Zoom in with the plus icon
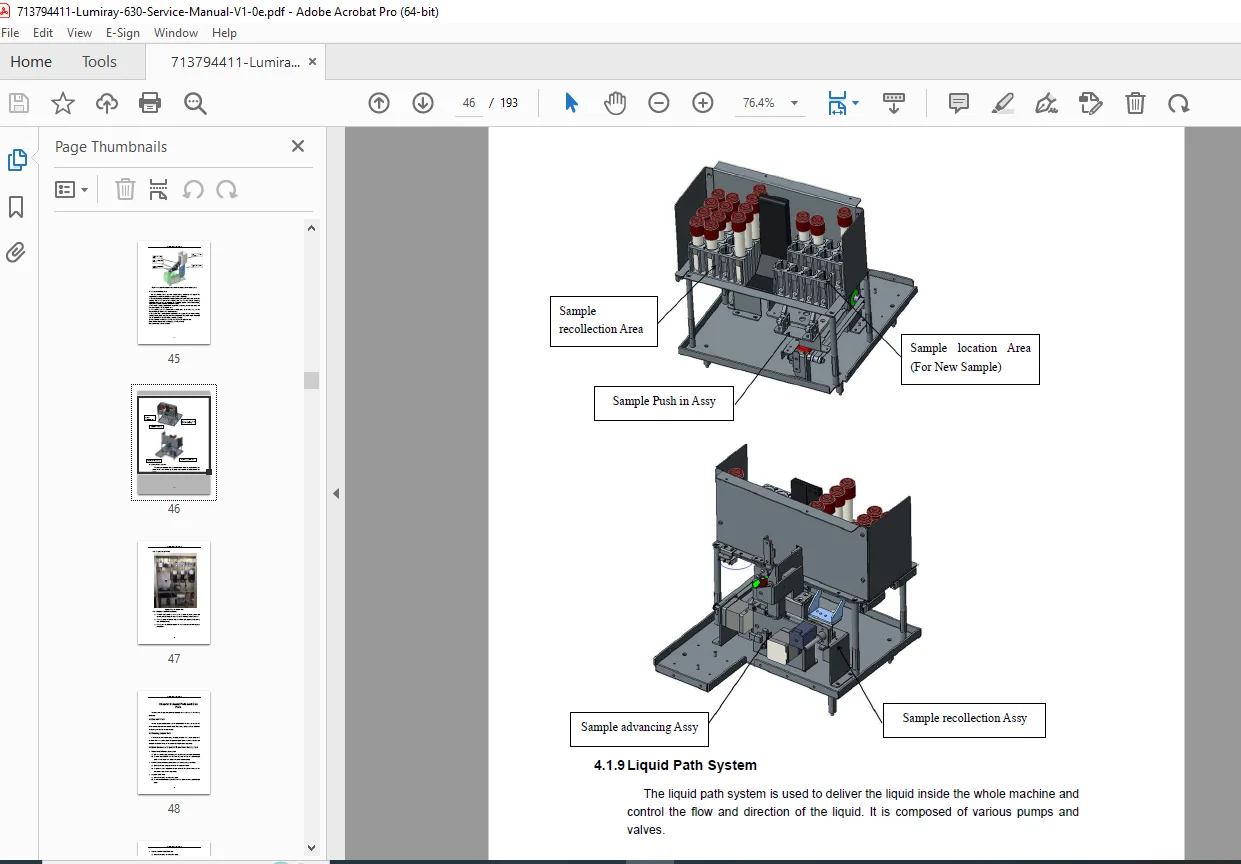This screenshot has width=1241, height=864. [703, 103]
